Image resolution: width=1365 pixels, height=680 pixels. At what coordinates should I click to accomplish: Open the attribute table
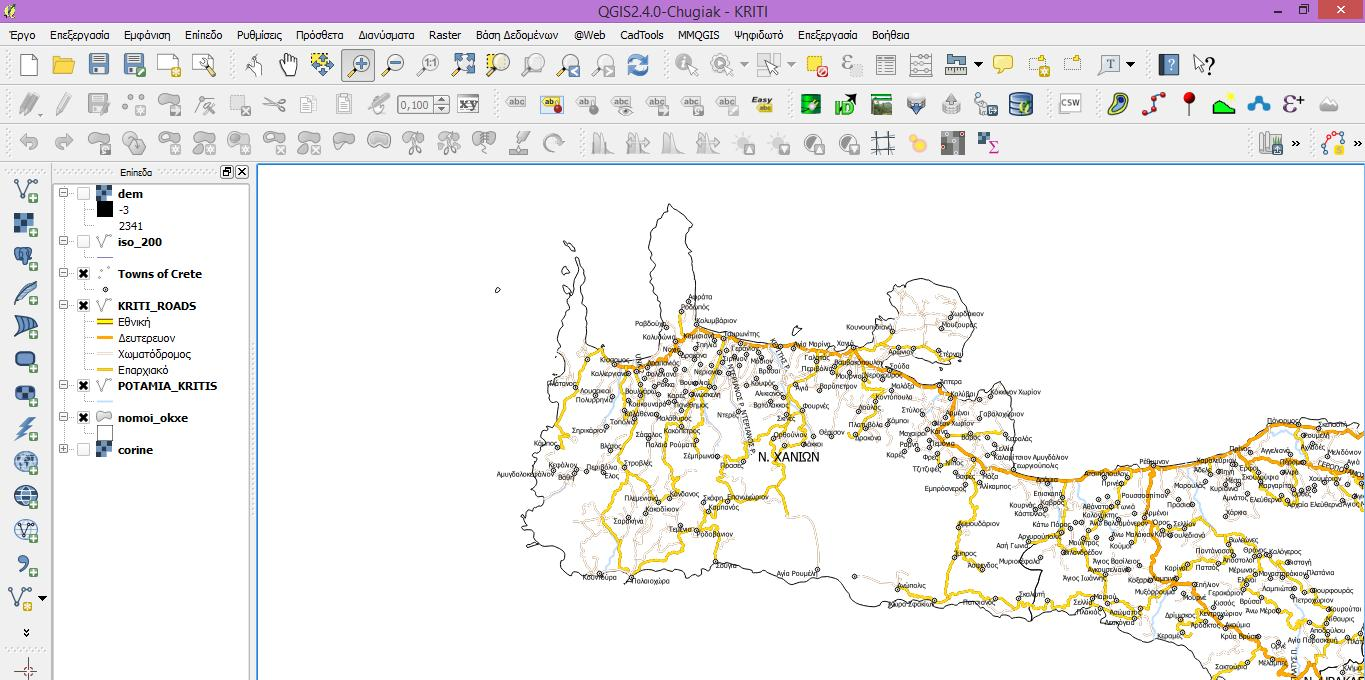coord(886,65)
